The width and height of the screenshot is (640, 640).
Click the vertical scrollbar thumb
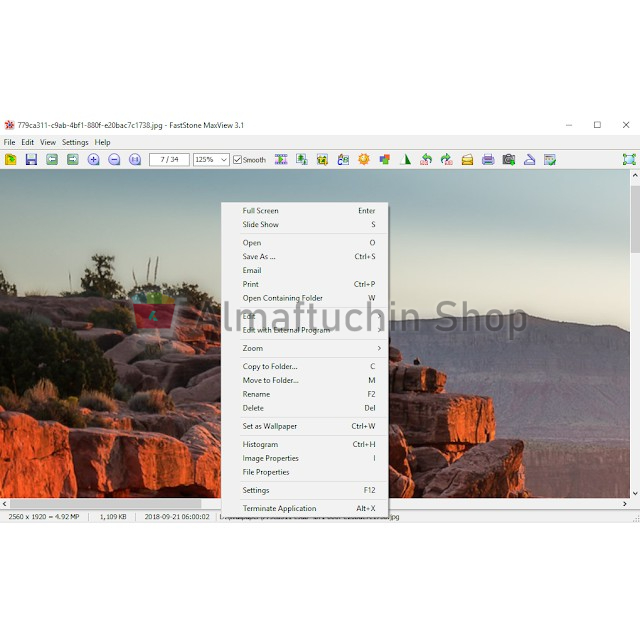[x=635, y=218]
